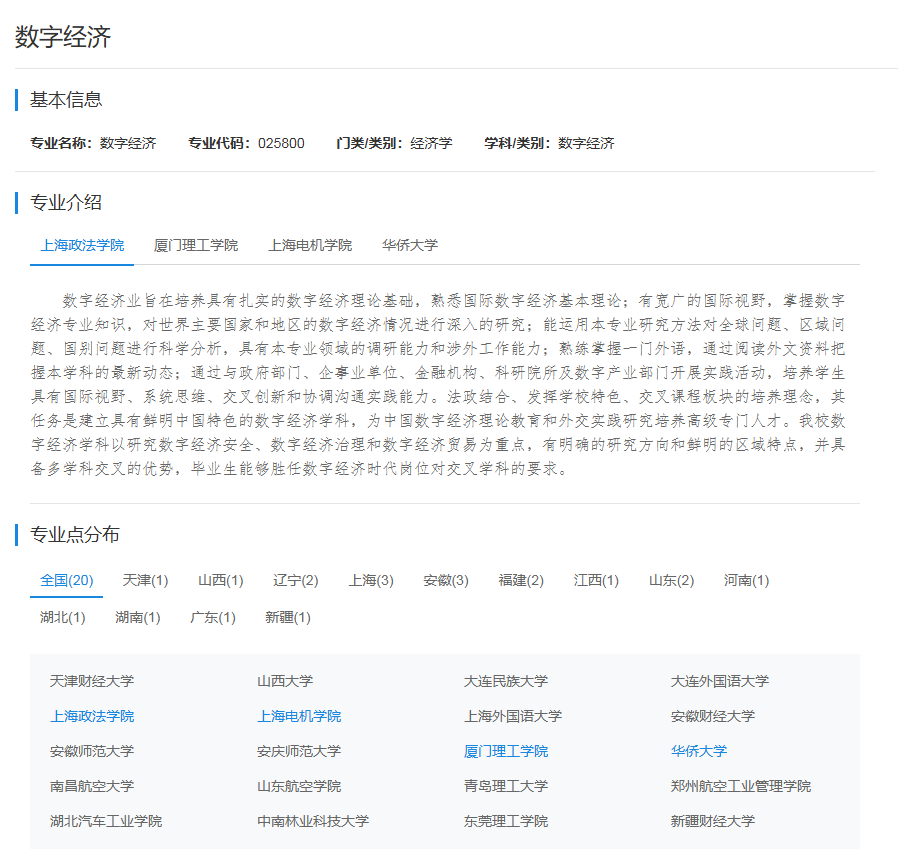This screenshot has height=862, width=898.
Task: Click 新疆财经大学 in the school list
Action: click(712, 821)
